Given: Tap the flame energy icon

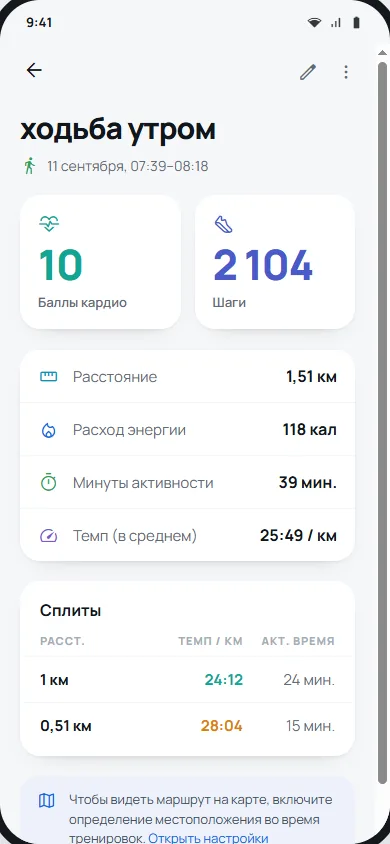Looking at the screenshot, I should 48,430.
